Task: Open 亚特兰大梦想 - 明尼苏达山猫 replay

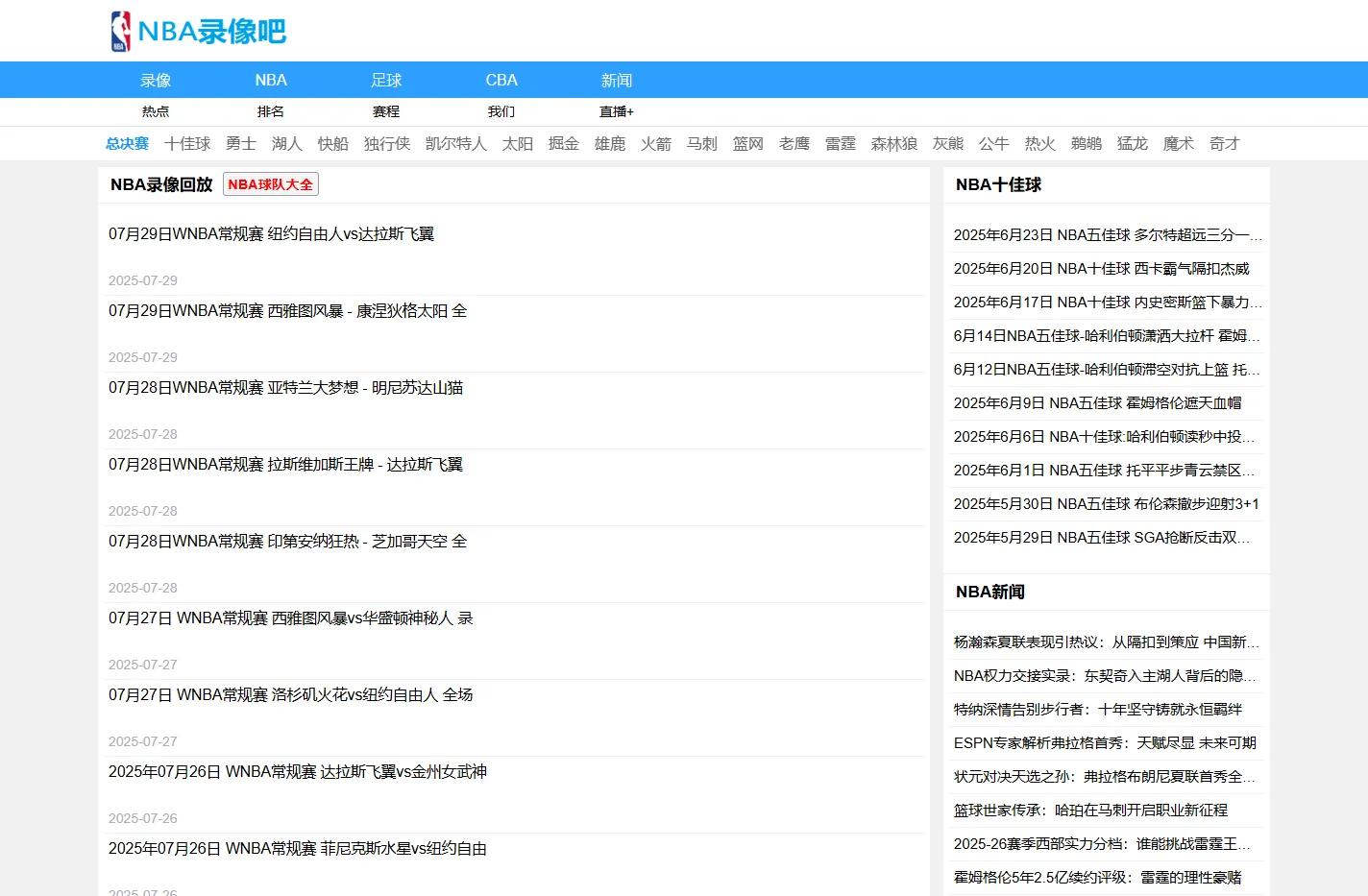Action: pyautogui.click(x=286, y=388)
